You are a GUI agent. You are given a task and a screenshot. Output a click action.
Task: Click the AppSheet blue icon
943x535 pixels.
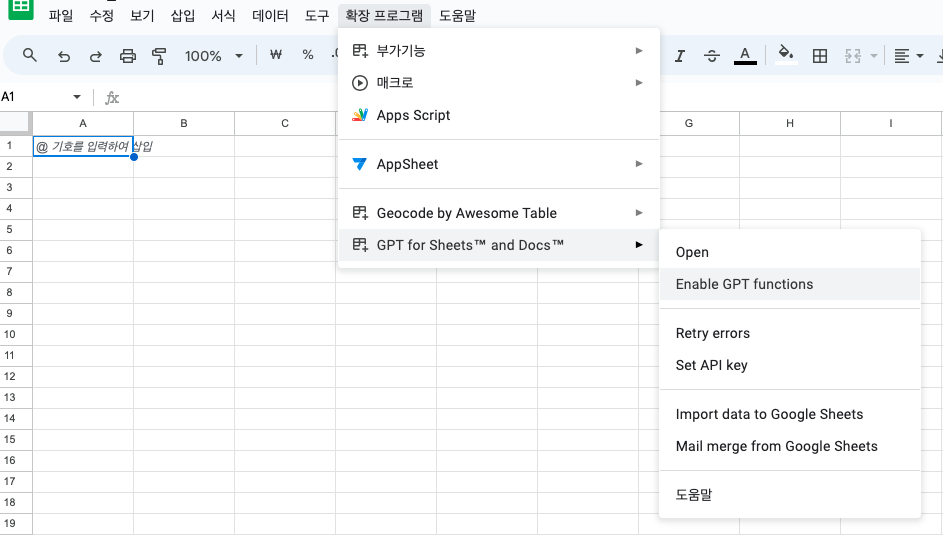[x=360, y=164]
